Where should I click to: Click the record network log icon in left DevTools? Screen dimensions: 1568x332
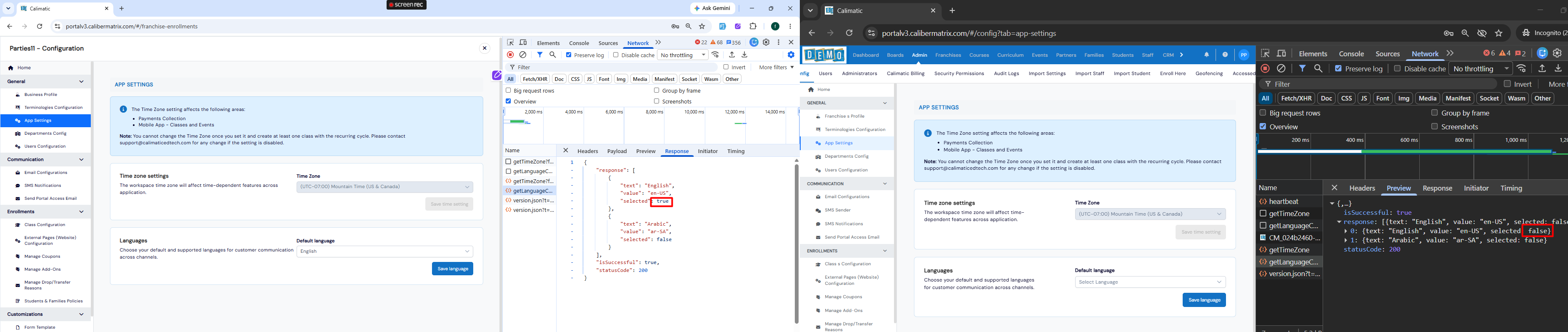510,55
